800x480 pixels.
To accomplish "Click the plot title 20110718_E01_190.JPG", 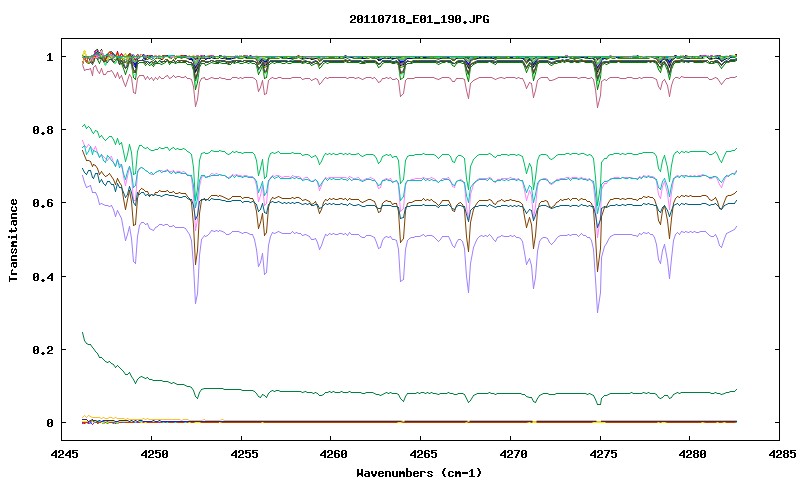I will coord(419,20).
